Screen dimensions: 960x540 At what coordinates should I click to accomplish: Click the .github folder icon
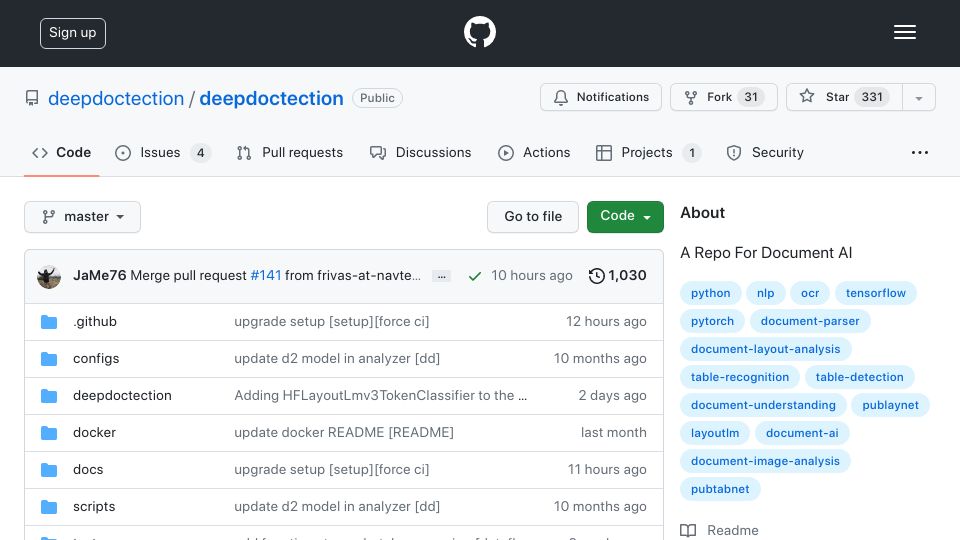point(49,322)
